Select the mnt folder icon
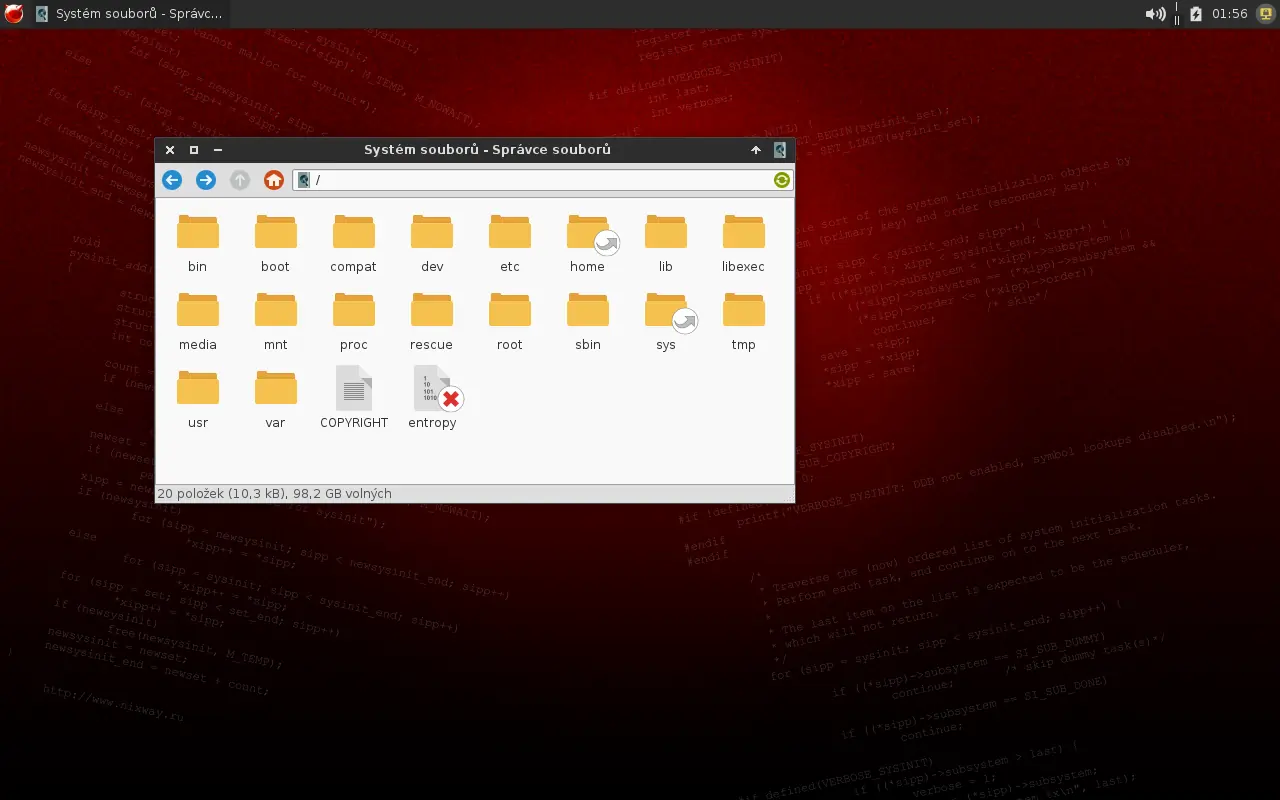 276,310
